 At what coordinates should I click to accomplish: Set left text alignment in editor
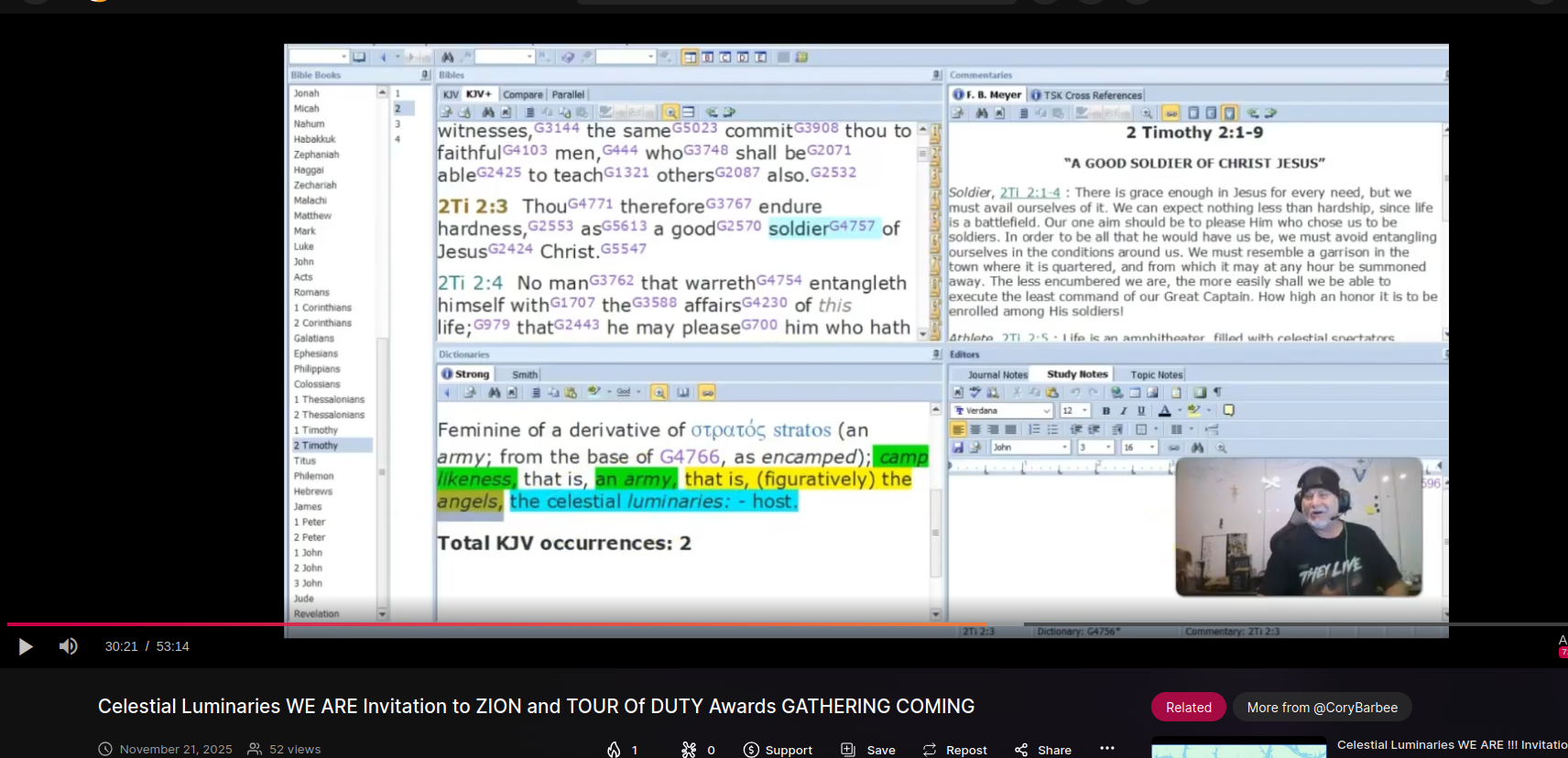coord(958,429)
